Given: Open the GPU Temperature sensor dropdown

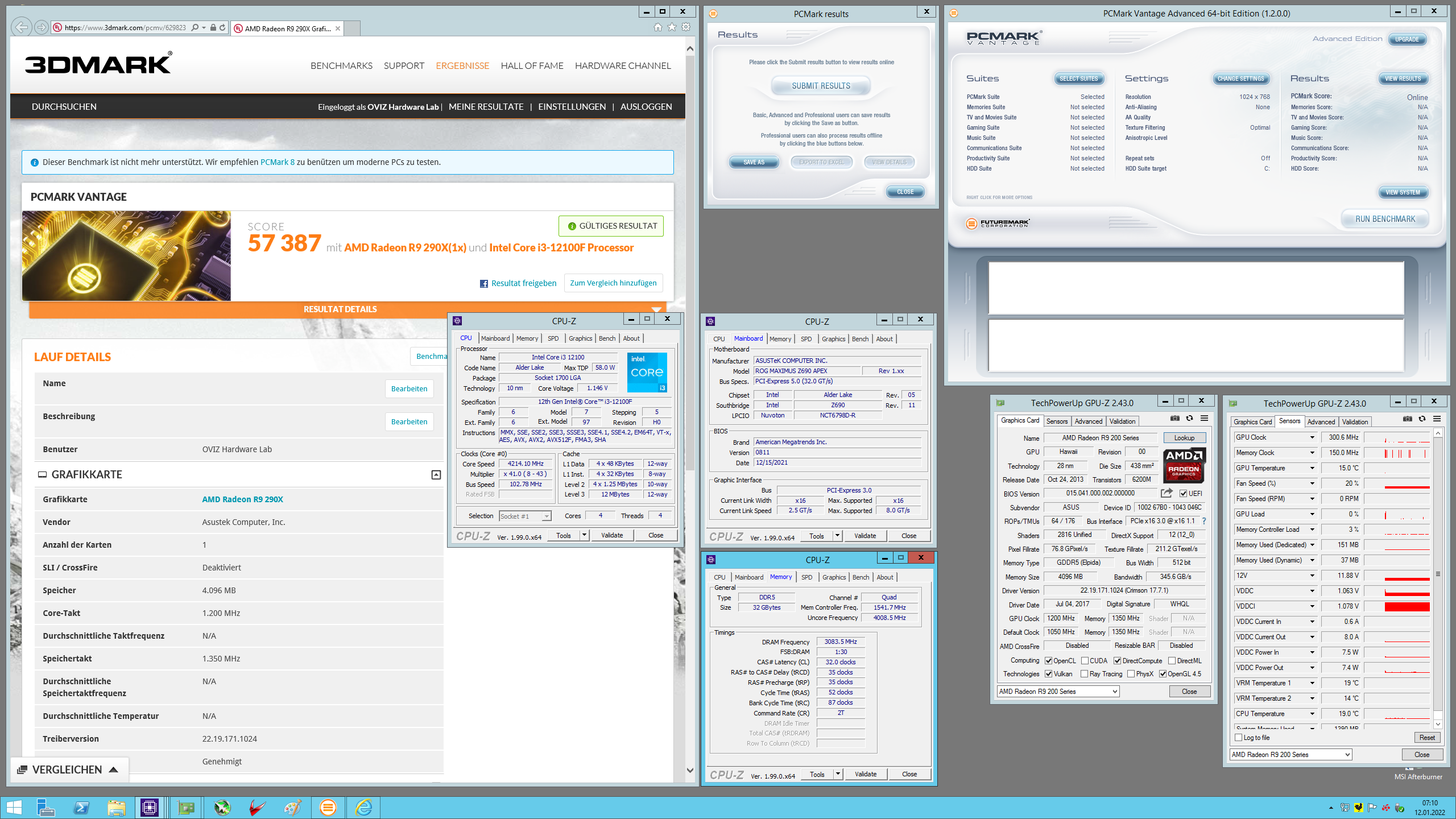Looking at the screenshot, I should pos(1312,468).
